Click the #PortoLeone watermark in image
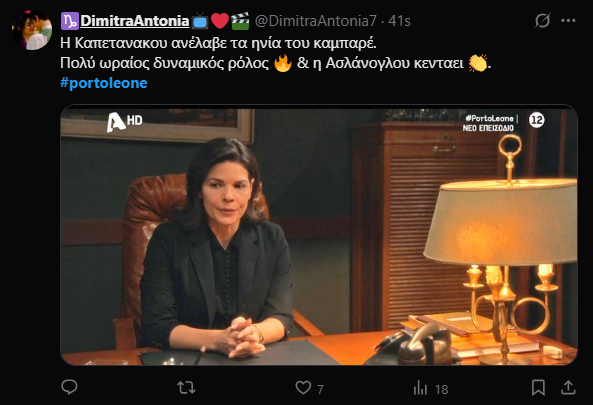The width and height of the screenshot is (593, 405). (489, 118)
